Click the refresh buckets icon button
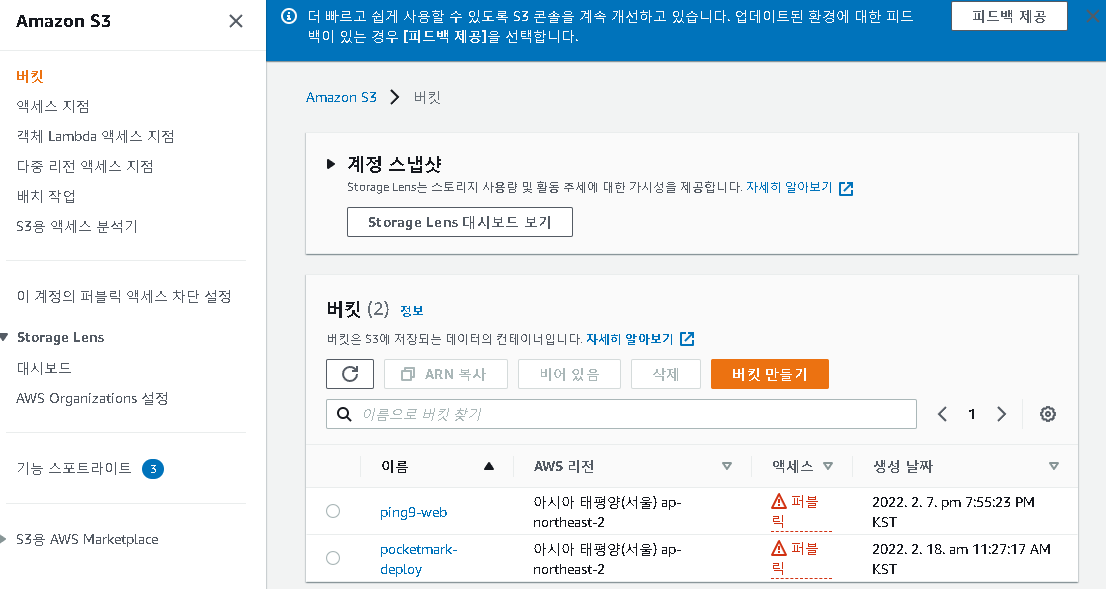 (350, 374)
